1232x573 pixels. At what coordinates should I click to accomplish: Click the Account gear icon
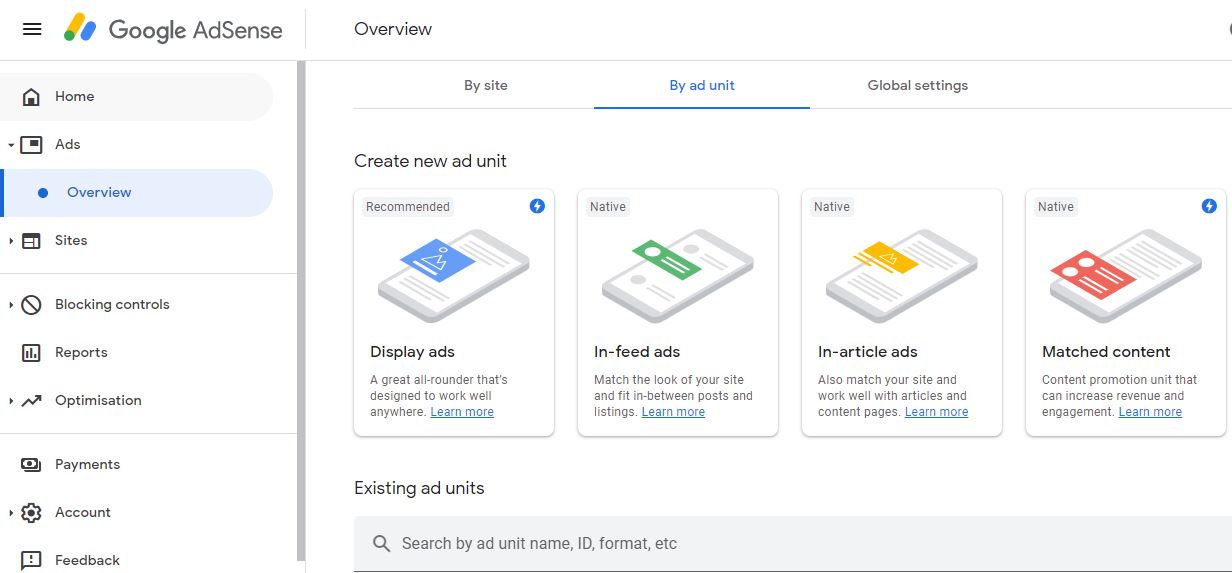(x=31, y=513)
